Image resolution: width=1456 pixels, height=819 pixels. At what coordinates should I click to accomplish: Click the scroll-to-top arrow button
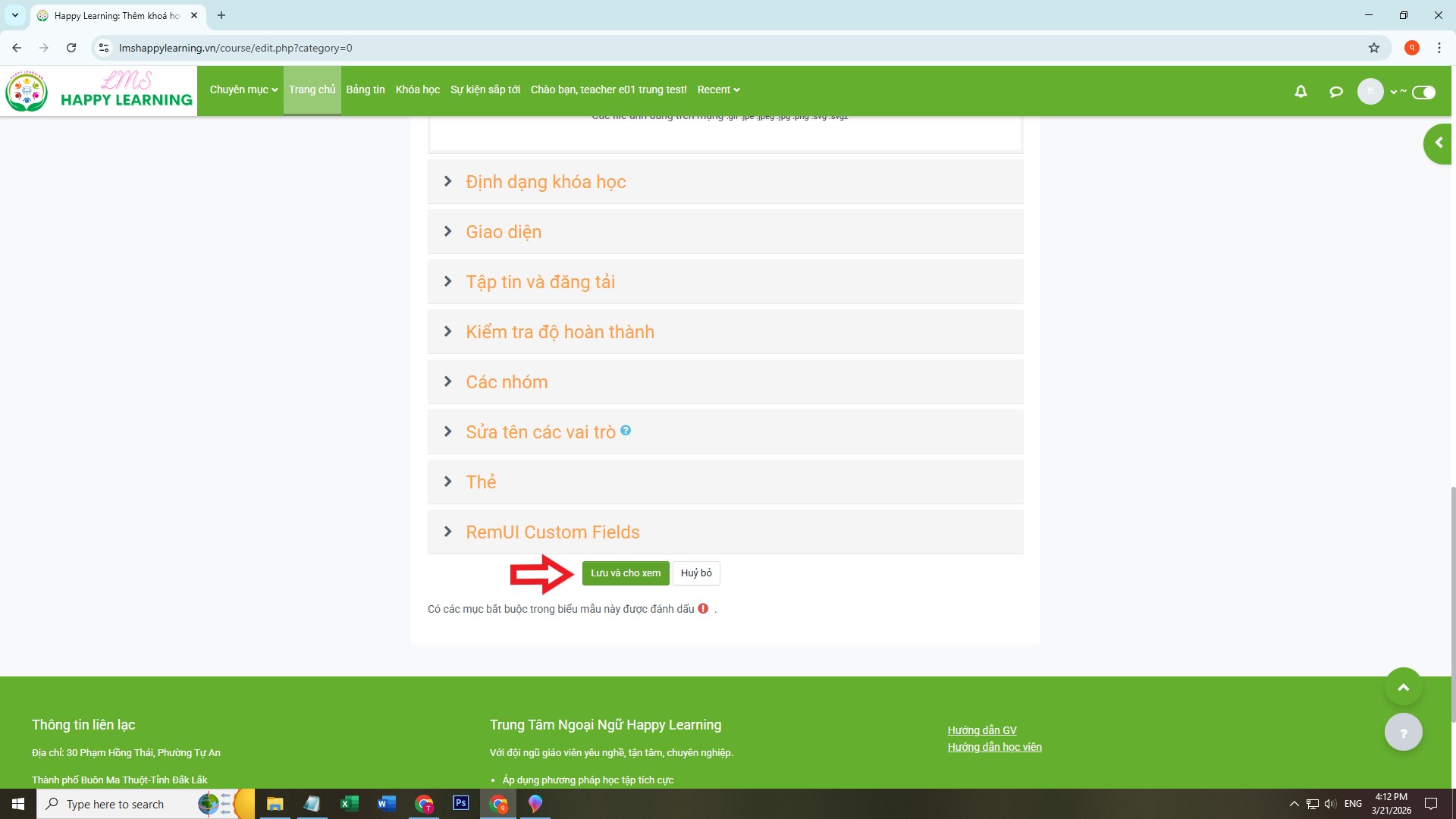pos(1403,687)
